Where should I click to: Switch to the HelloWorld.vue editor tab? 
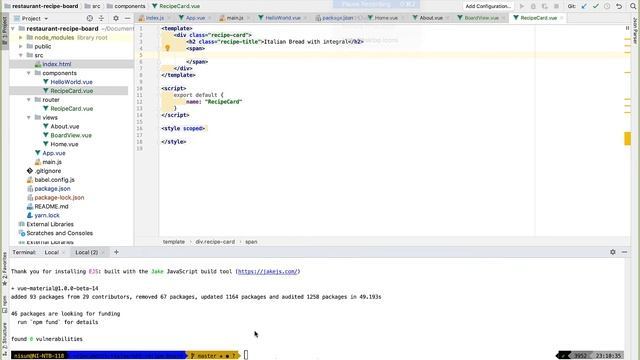(282, 18)
